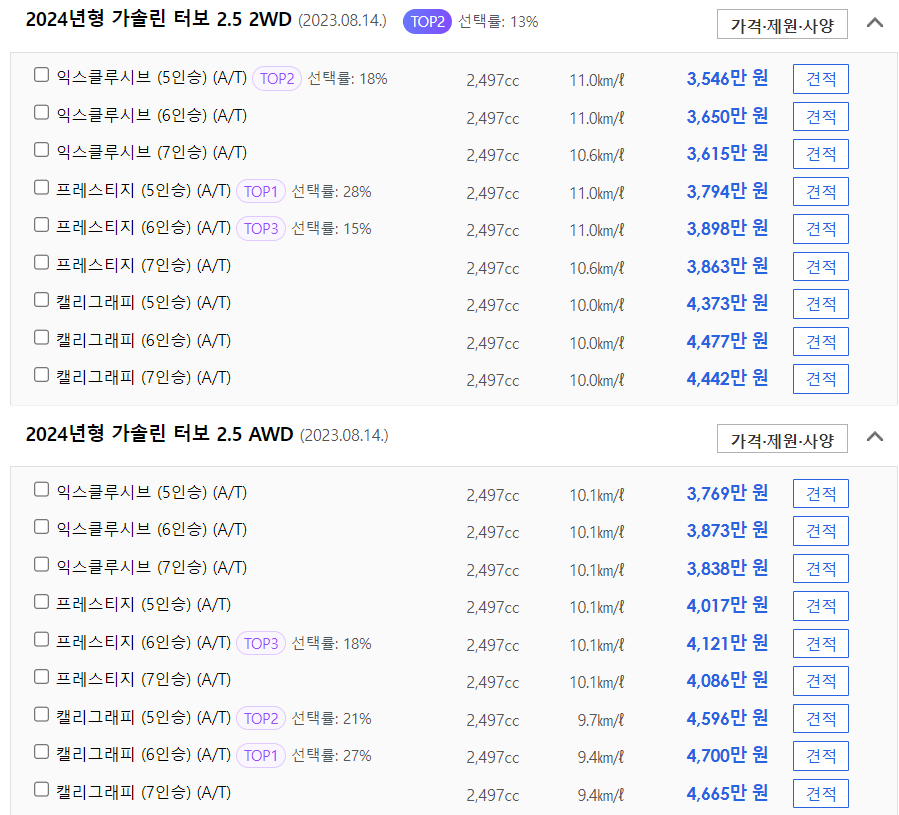Click TOP2 badge on 2WD 익스클루시브 (5인승)
899x815 pixels.
click(277, 79)
